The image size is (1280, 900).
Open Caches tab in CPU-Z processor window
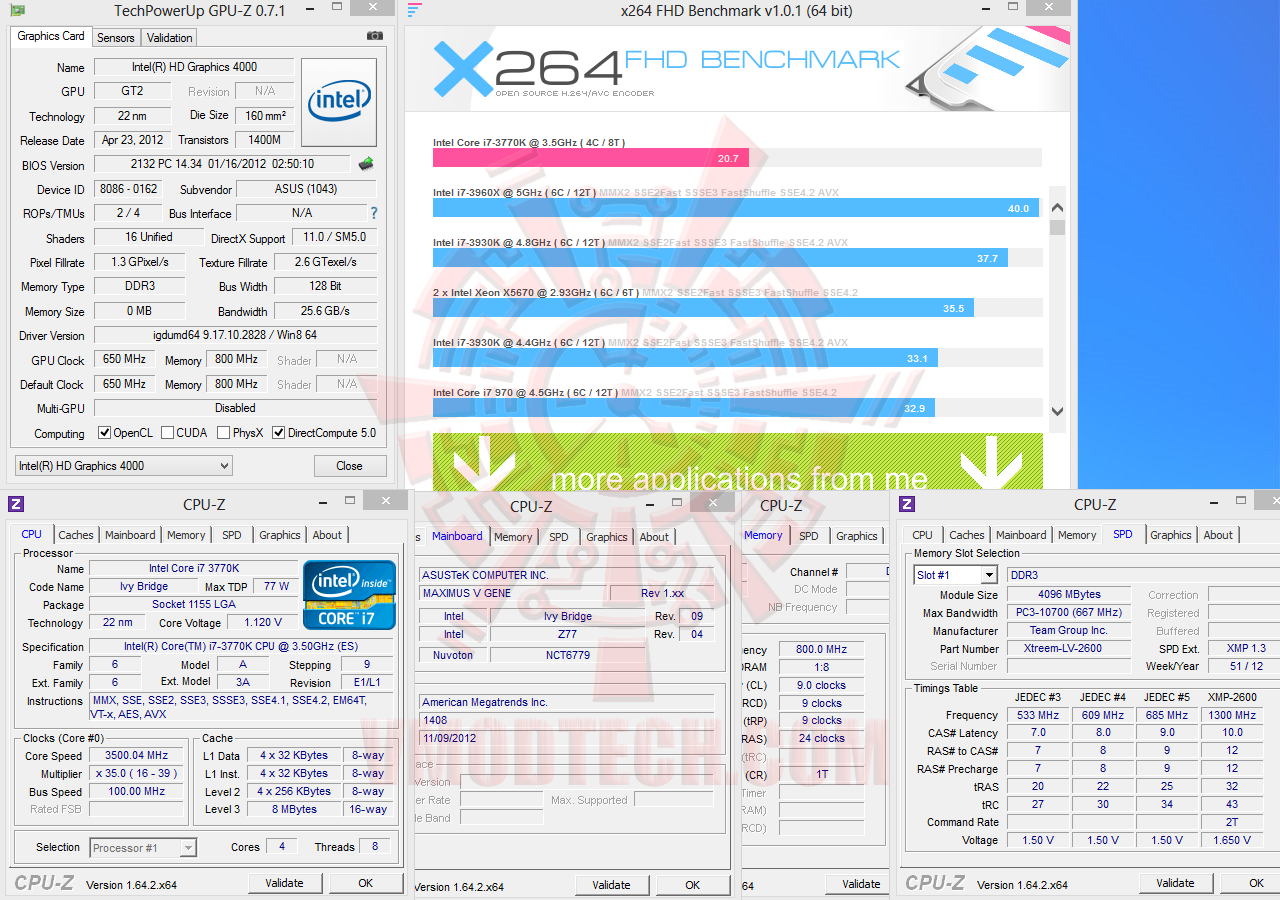[x=76, y=535]
